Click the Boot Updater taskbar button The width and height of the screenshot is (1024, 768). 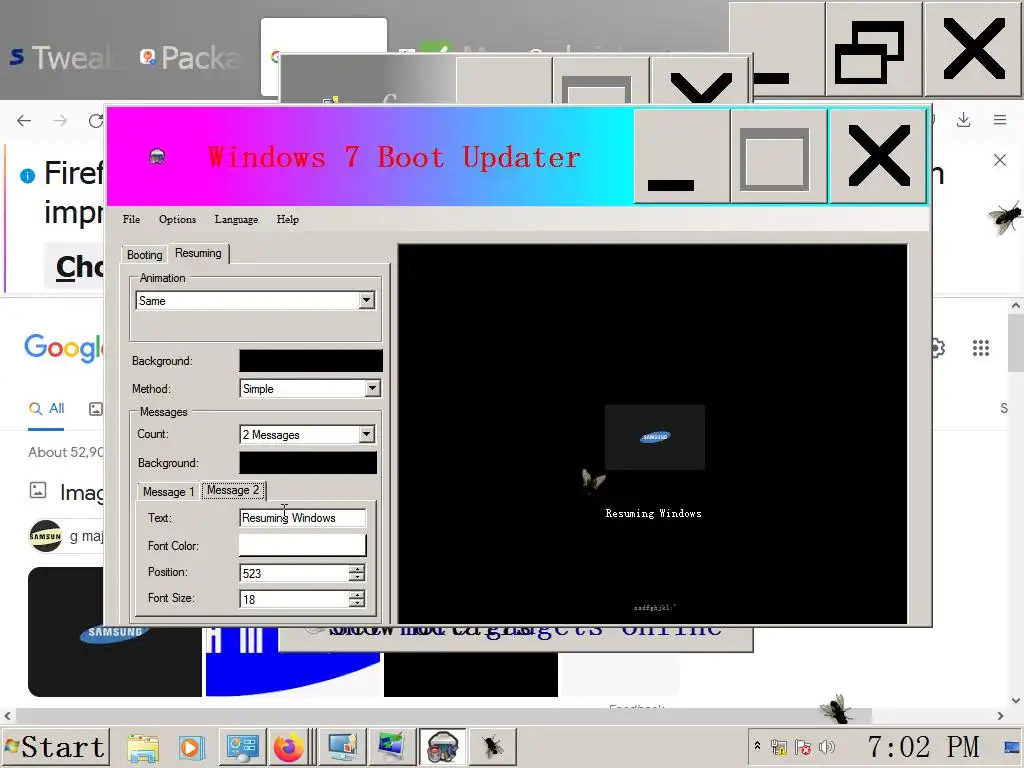tap(443, 747)
